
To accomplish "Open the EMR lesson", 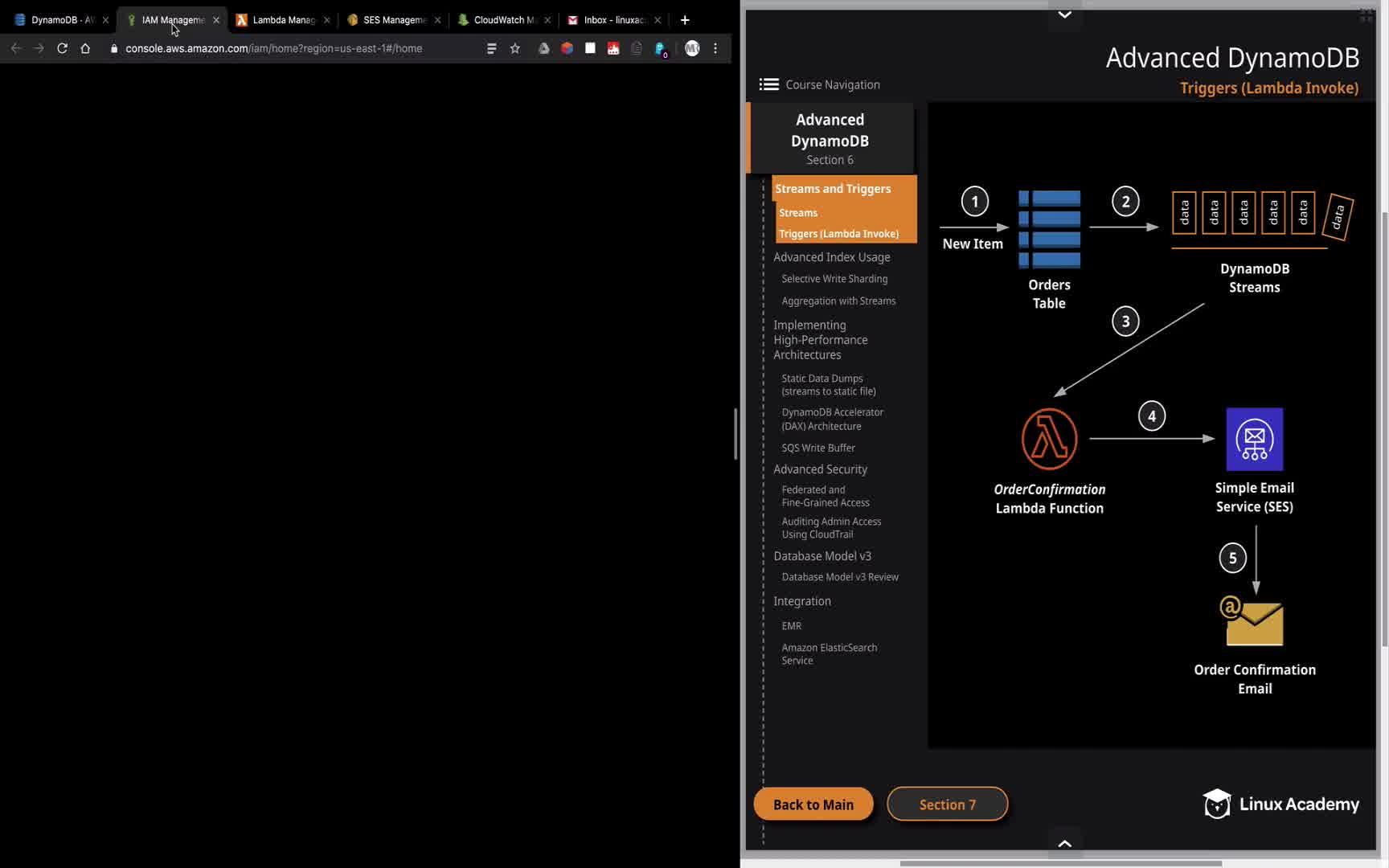I will tap(791, 626).
